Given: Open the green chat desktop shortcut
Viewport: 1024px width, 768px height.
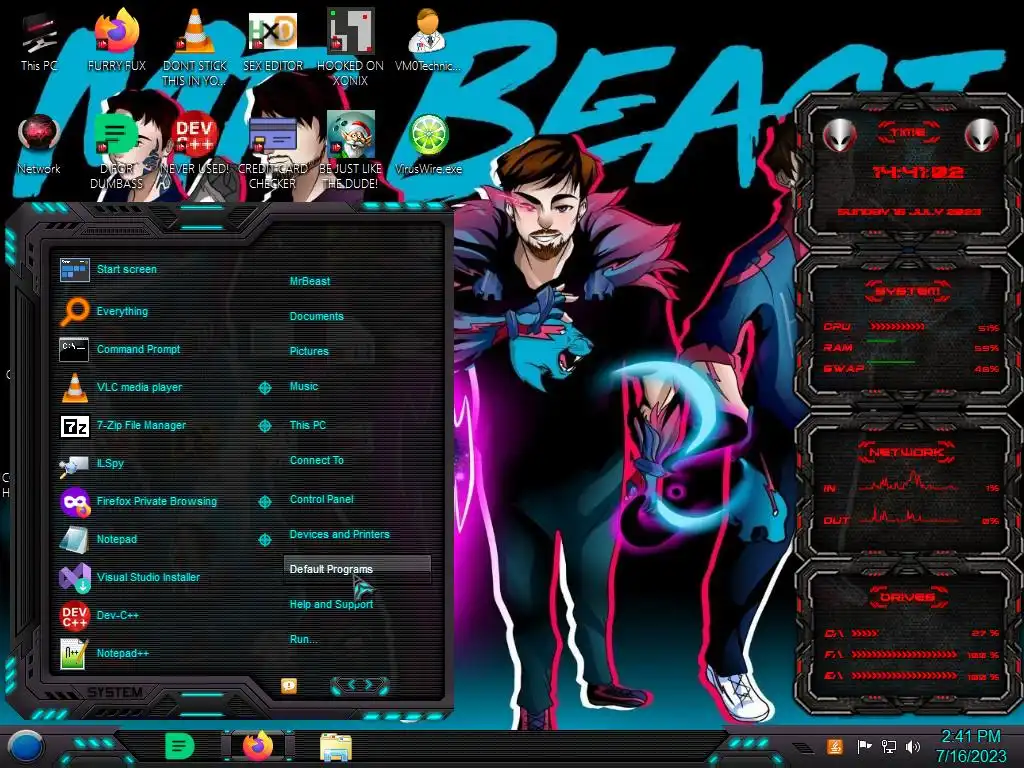Looking at the screenshot, I should [x=116, y=152].
